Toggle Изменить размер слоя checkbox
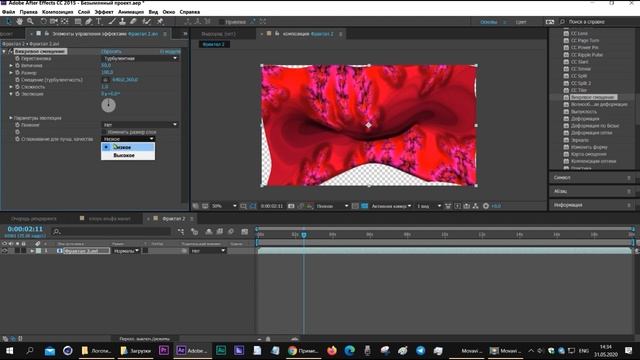The width and height of the screenshot is (640, 360). coord(104,132)
